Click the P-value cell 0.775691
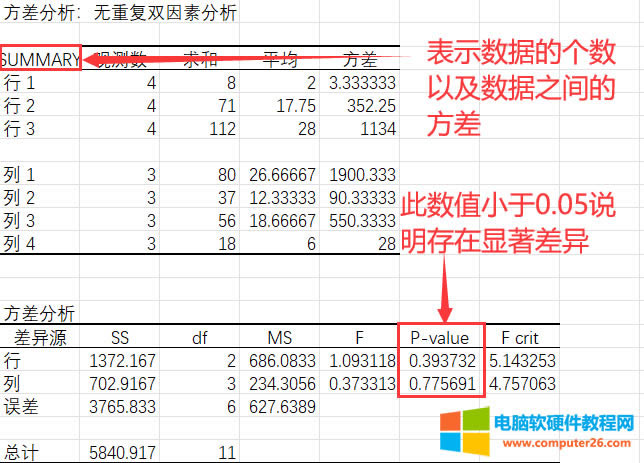Screen dimensions: 644x463 coord(442,384)
